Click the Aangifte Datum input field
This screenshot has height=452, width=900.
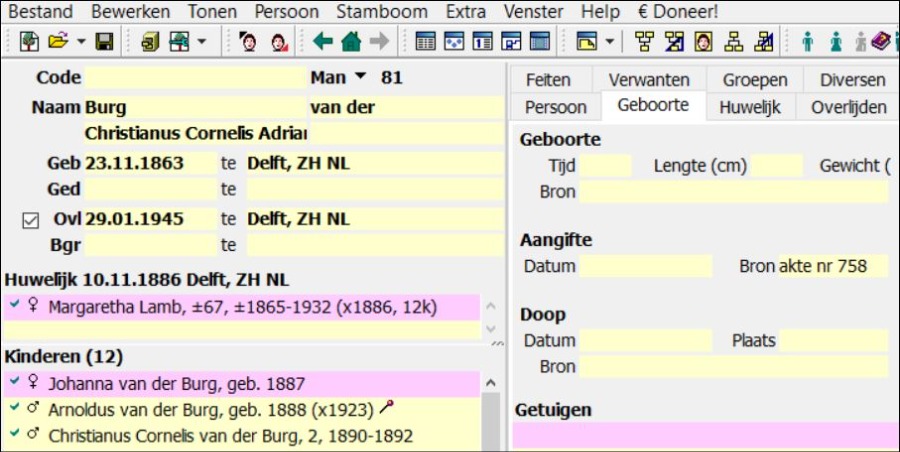(645, 266)
